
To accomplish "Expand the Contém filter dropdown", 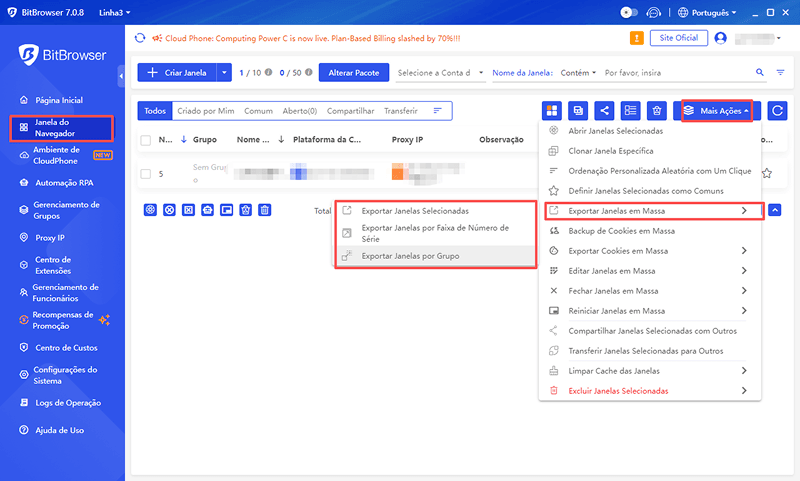I will [x=579, y=73].
